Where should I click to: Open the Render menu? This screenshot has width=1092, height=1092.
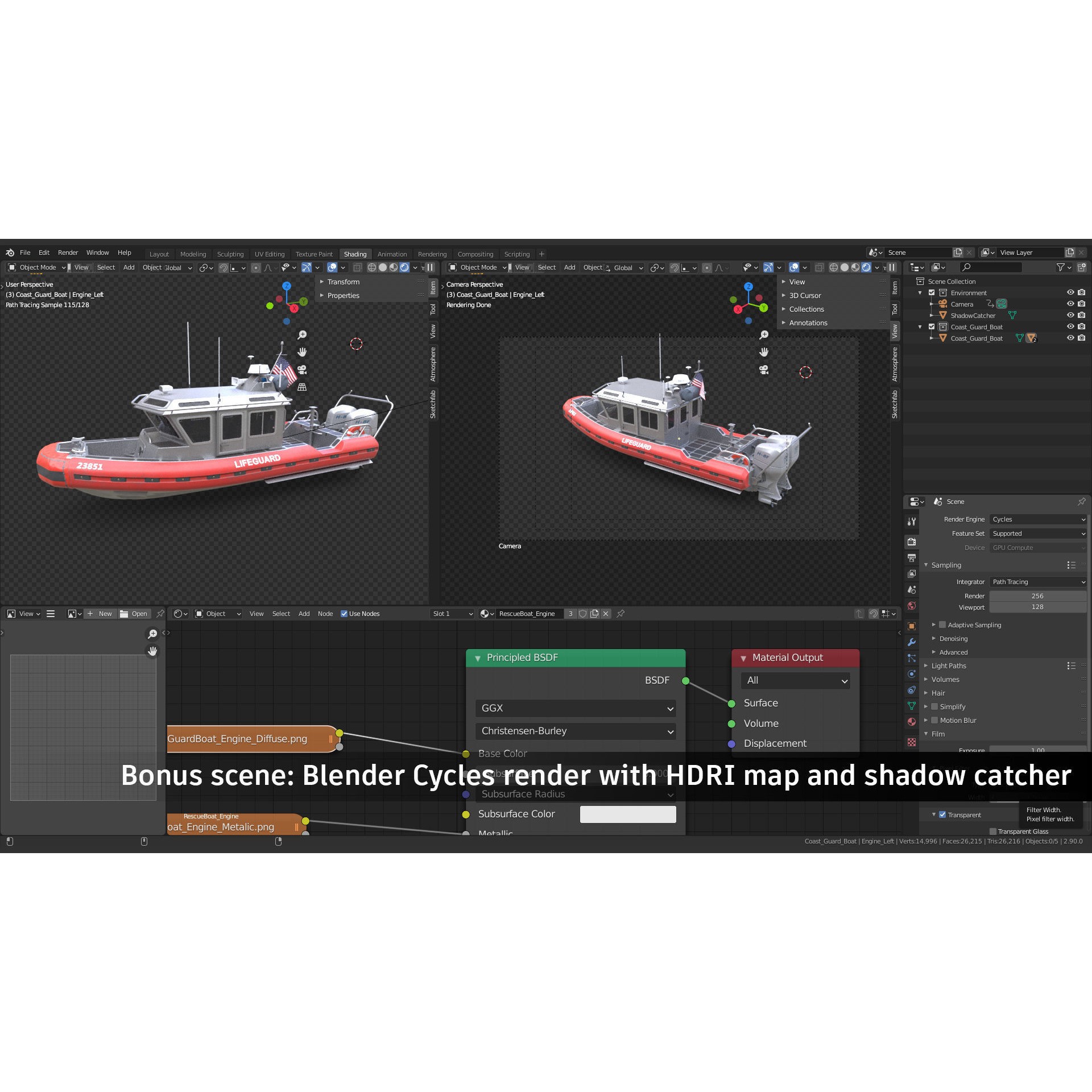[68, 253]
